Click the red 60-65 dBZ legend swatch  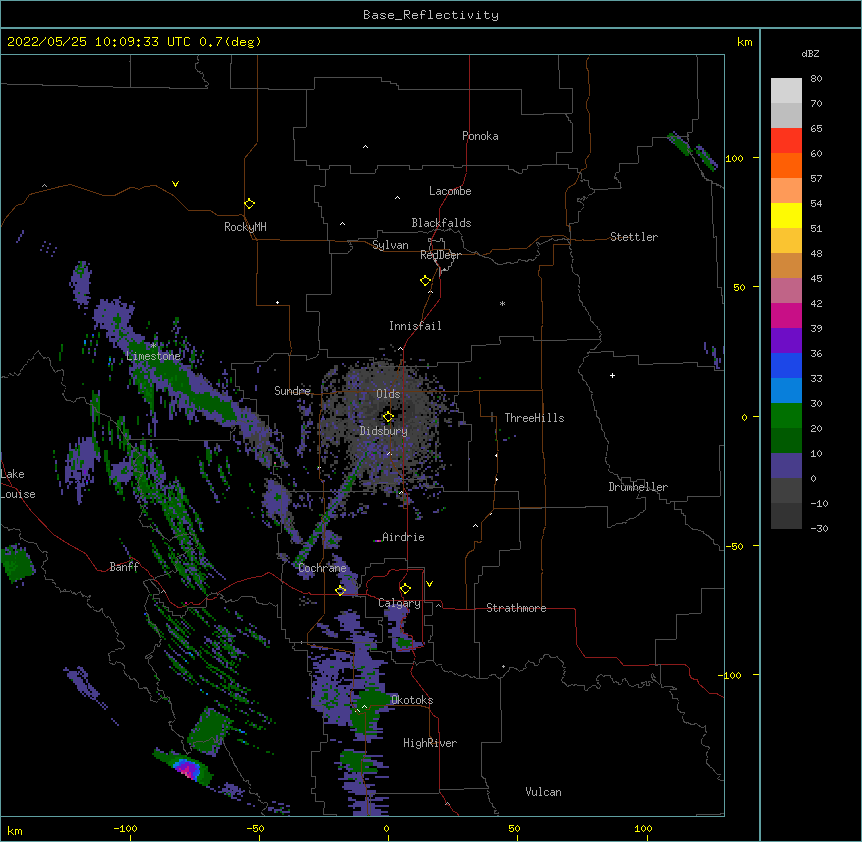pos(786,141)
